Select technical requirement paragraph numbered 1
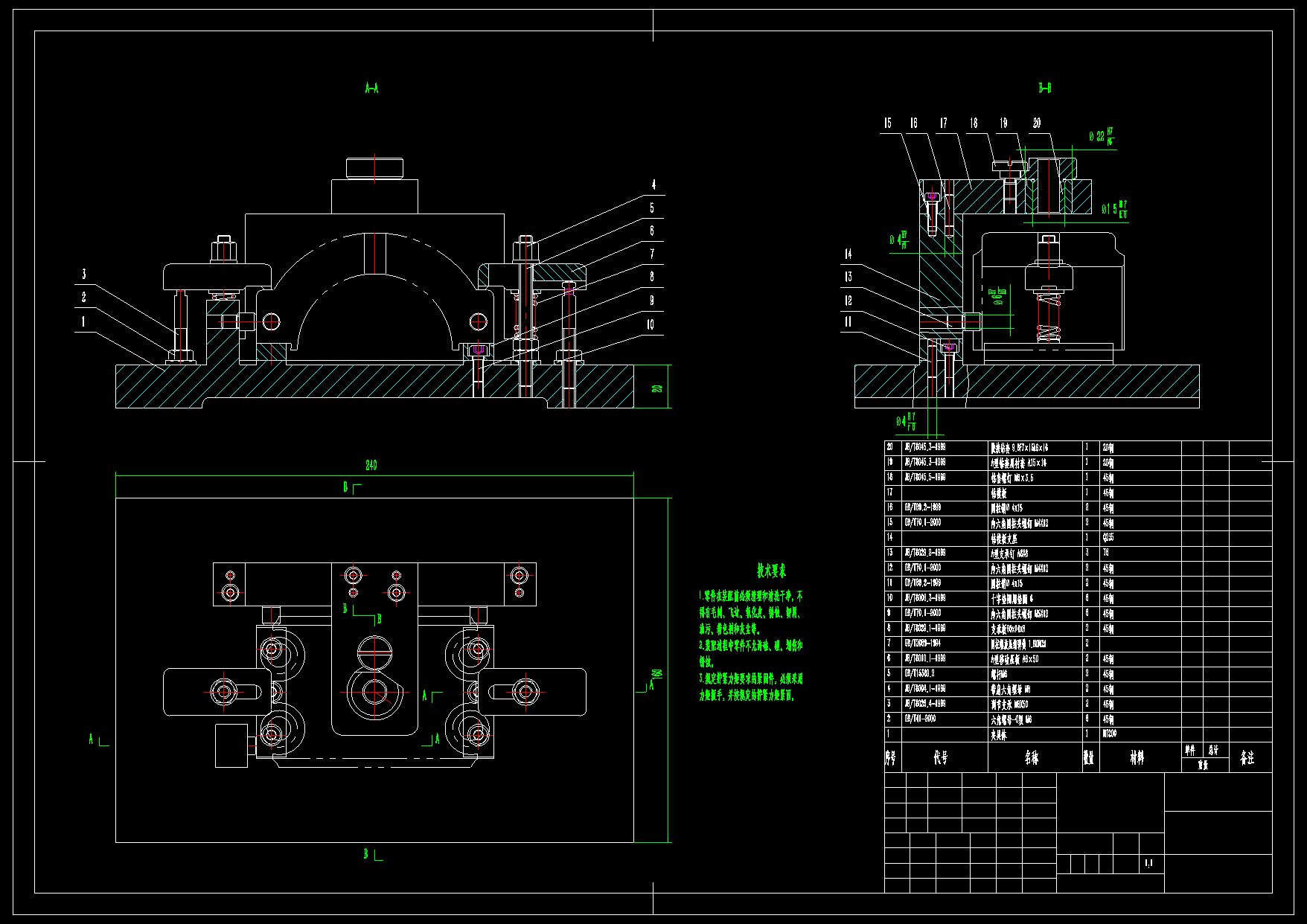Viewport: 1307px width, 924px height. pos(750,612)
